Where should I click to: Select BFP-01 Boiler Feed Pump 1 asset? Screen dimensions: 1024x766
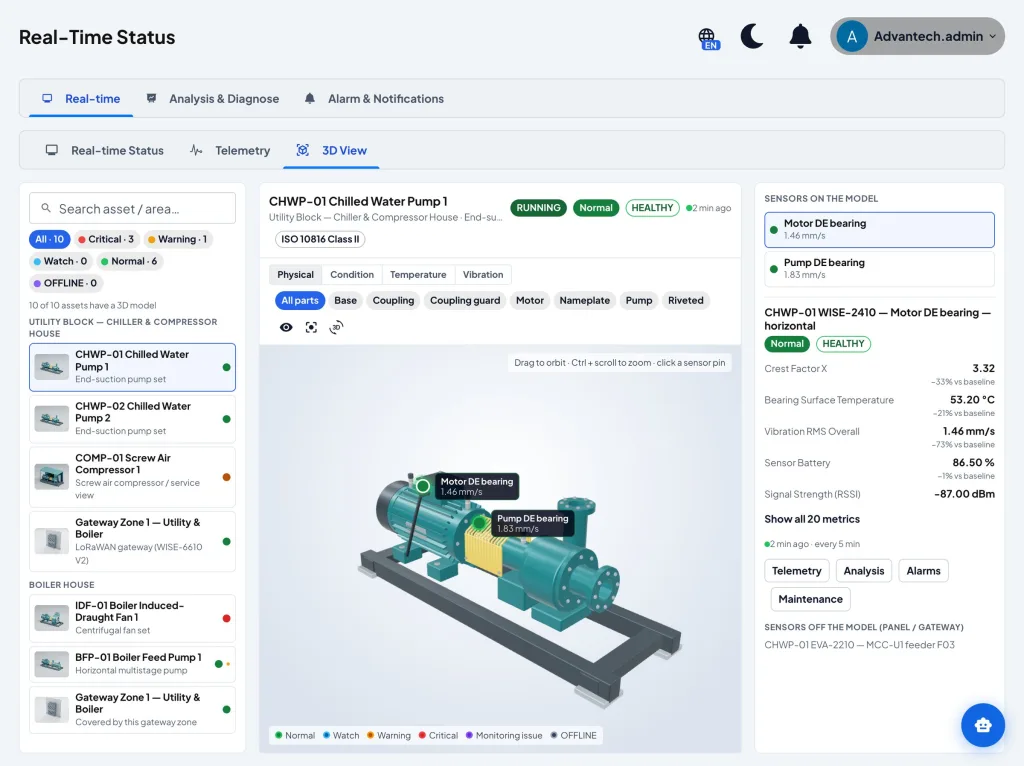(x=133, y=664)
